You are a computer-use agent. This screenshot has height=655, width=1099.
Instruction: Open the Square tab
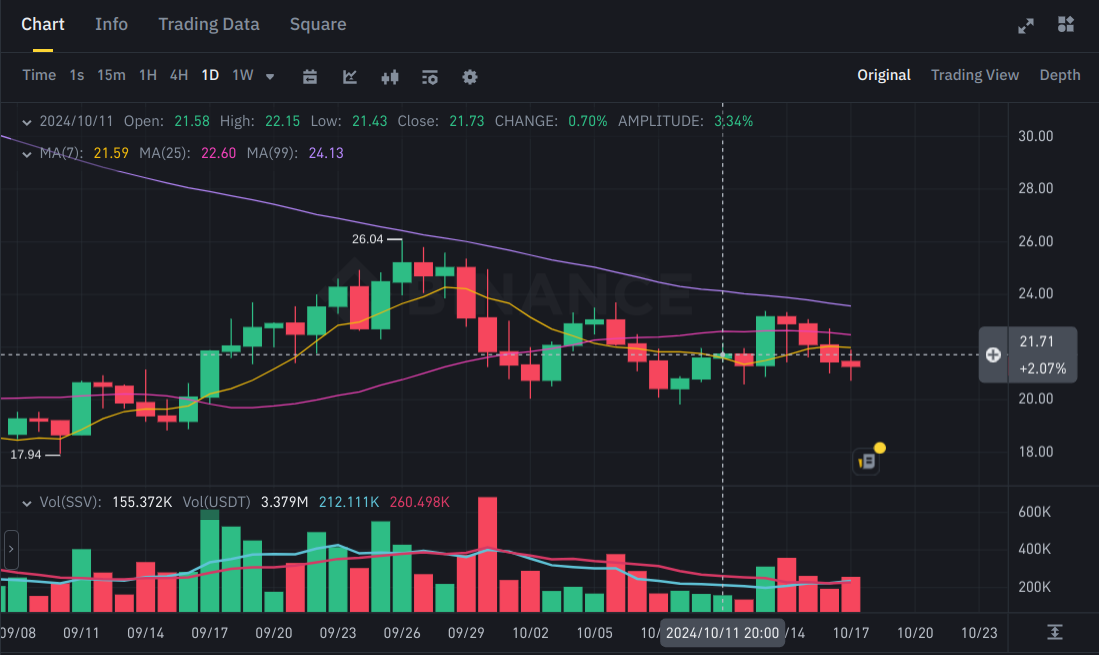[318, 25]
